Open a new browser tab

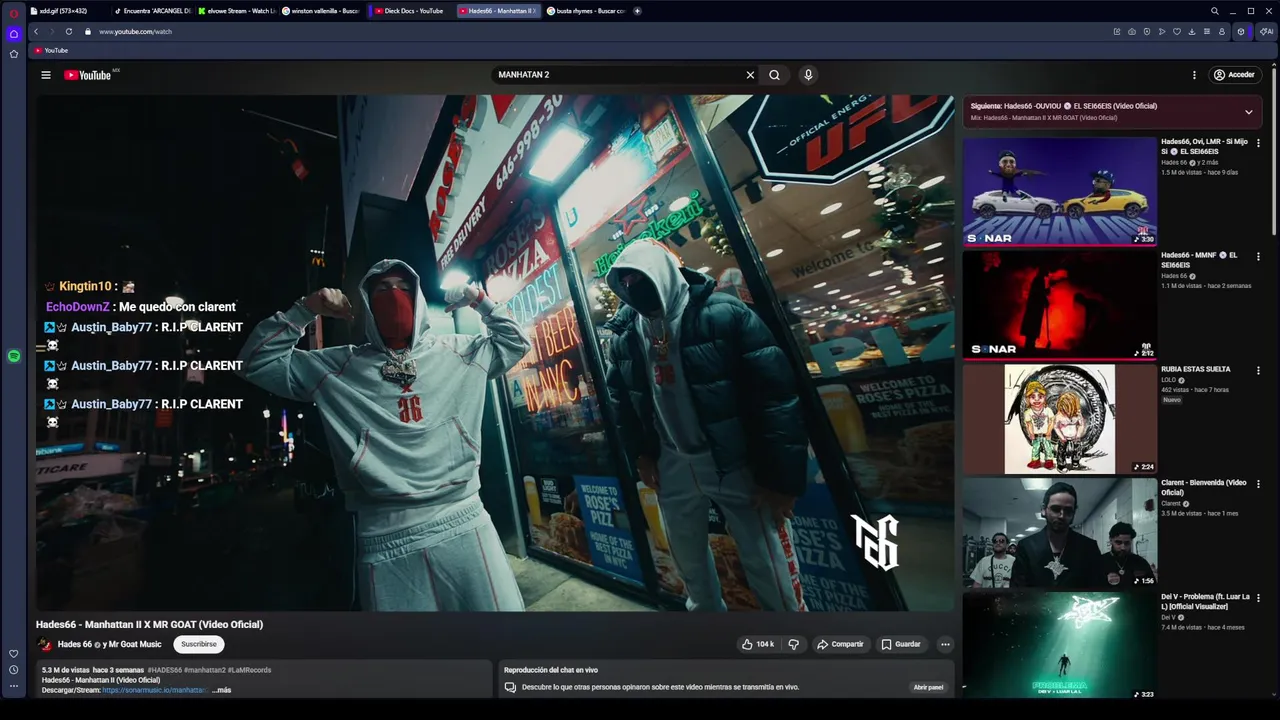[638, 11]
